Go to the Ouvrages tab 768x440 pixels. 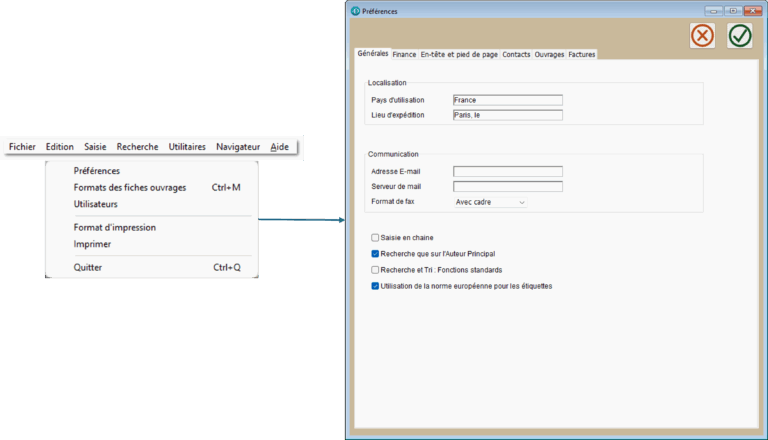(x=549, y=55)
